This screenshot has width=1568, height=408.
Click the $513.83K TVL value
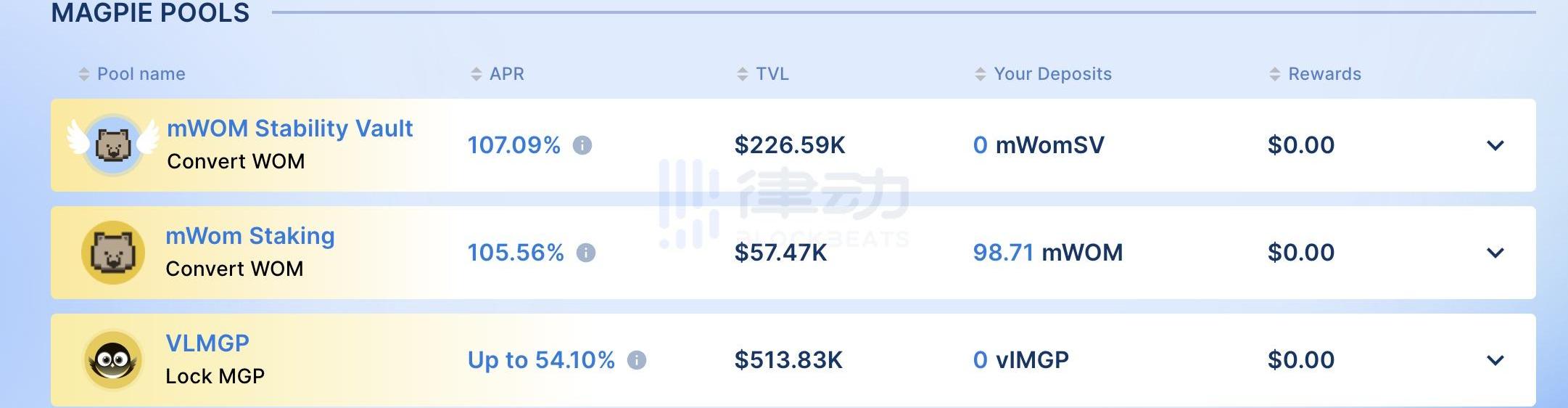pos(788,360)
